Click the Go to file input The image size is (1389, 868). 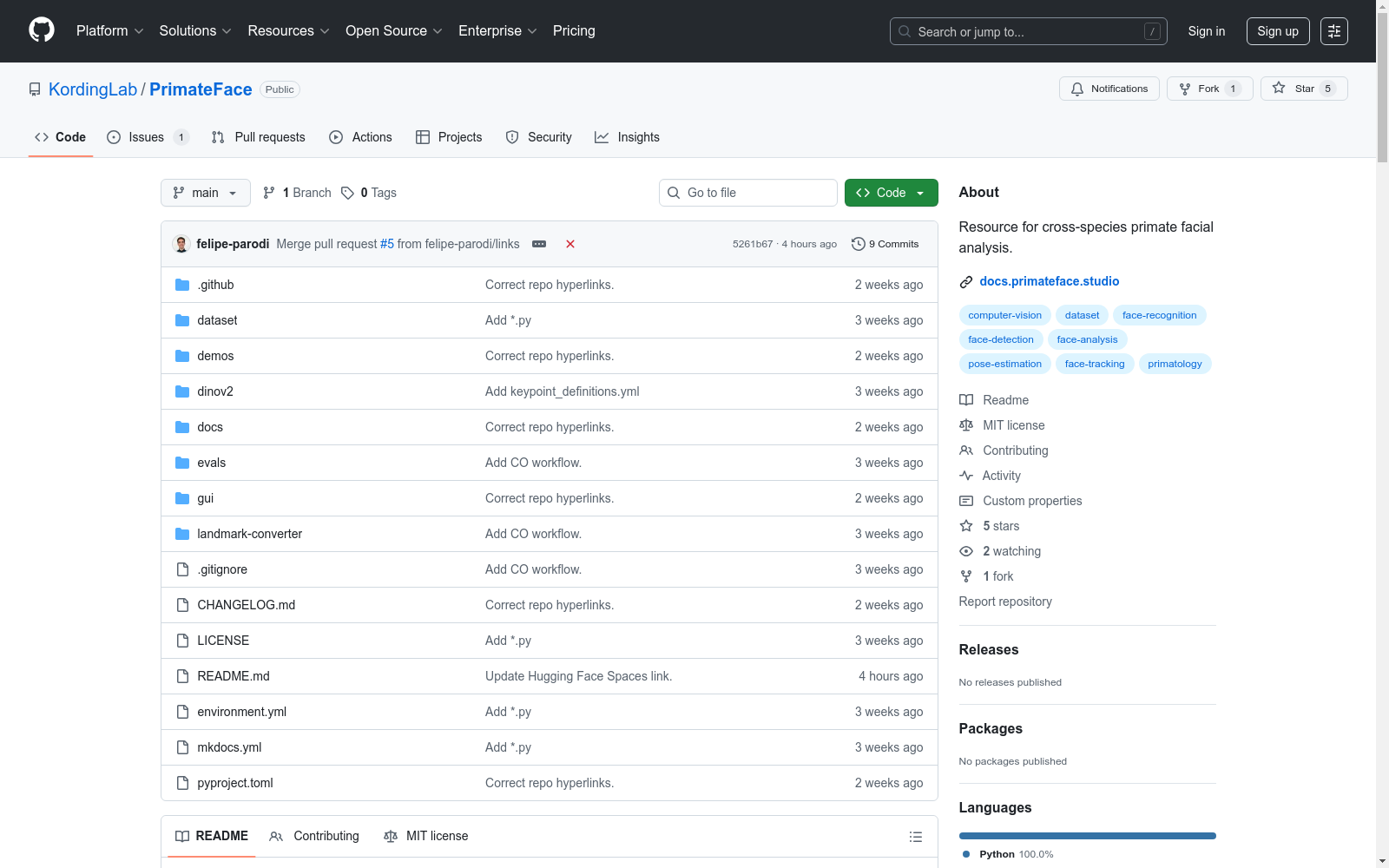point(748,193)
